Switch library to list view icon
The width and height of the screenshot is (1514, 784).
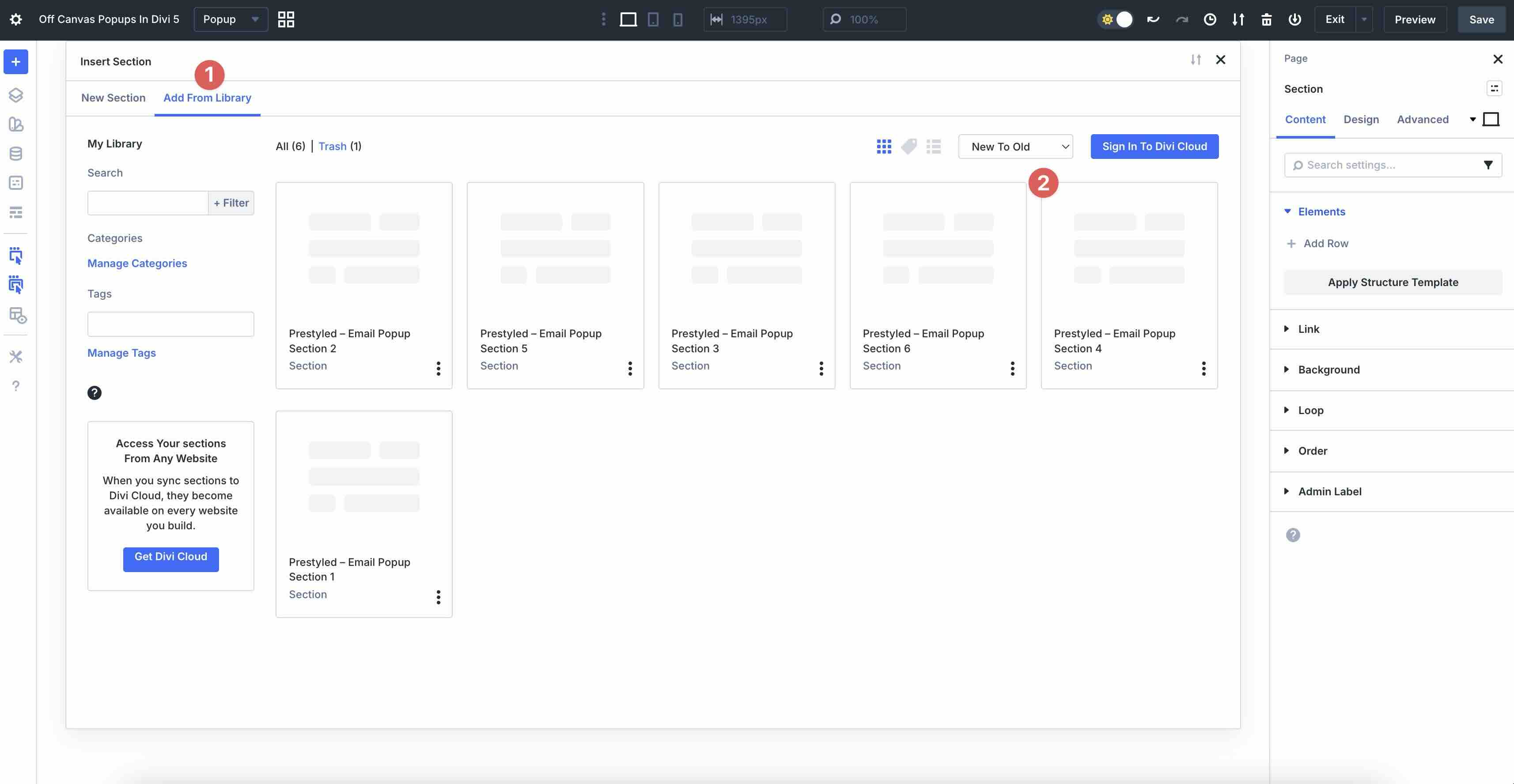point(933,146)
